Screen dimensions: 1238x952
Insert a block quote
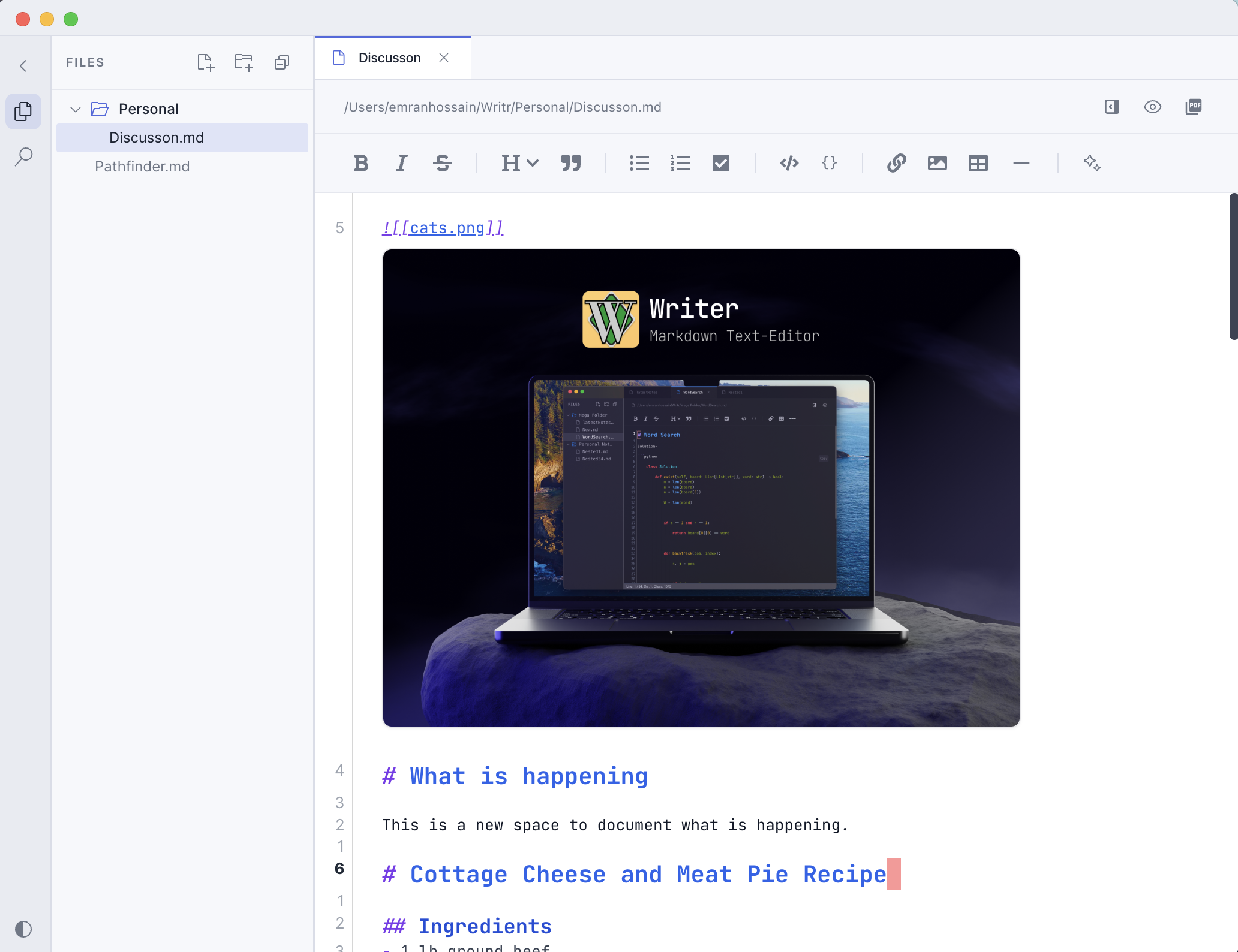(571, 163)
